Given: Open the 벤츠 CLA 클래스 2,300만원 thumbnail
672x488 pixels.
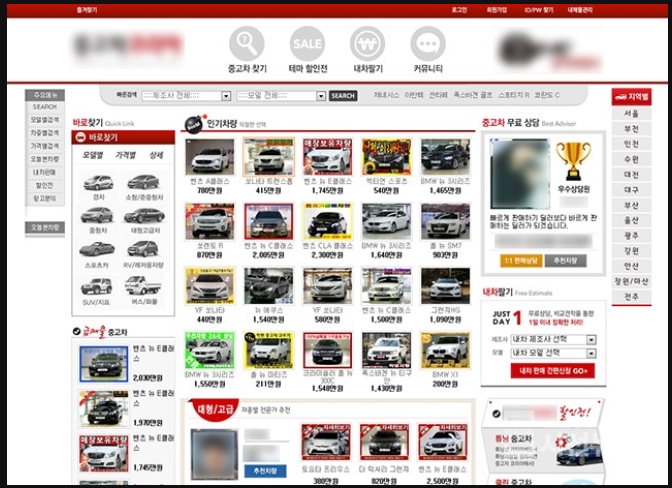Looking at the screenshot, I should (327, 222).
